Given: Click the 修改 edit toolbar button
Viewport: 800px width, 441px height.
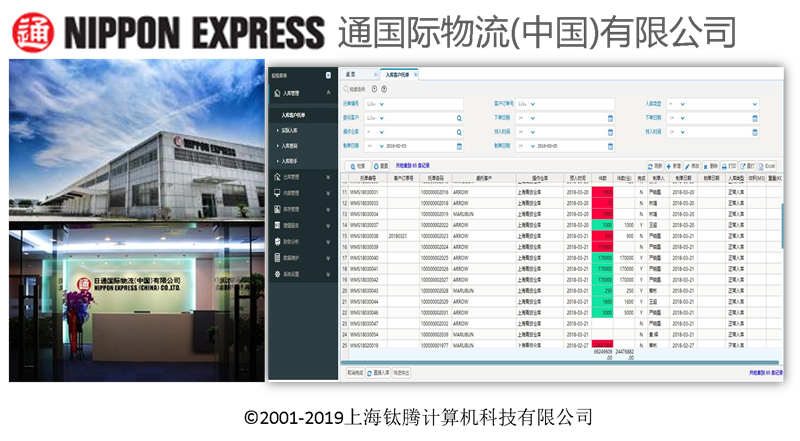Looking at the screenshot, I should (692, 166).
